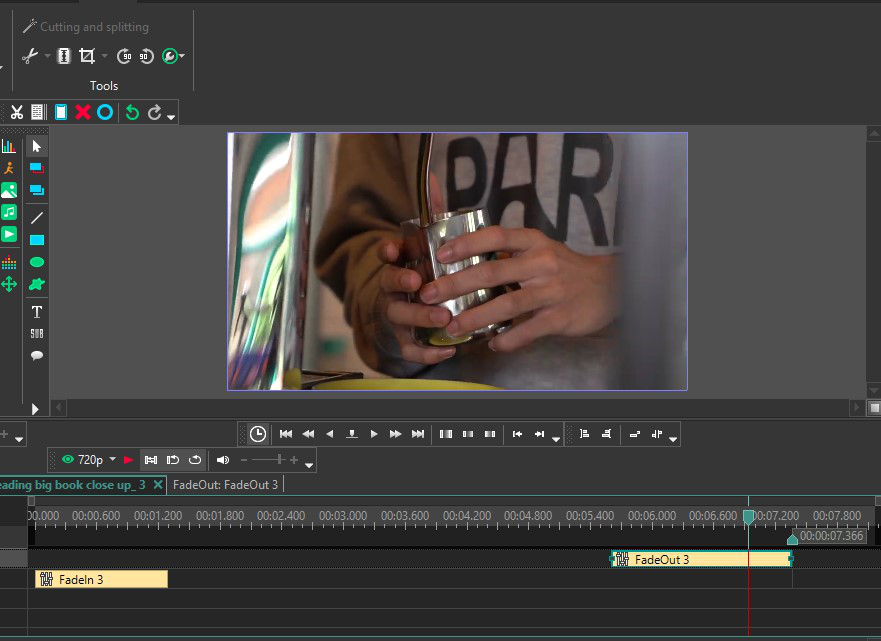
Task: Jump to the end of the scene
Action: point(418,434)
